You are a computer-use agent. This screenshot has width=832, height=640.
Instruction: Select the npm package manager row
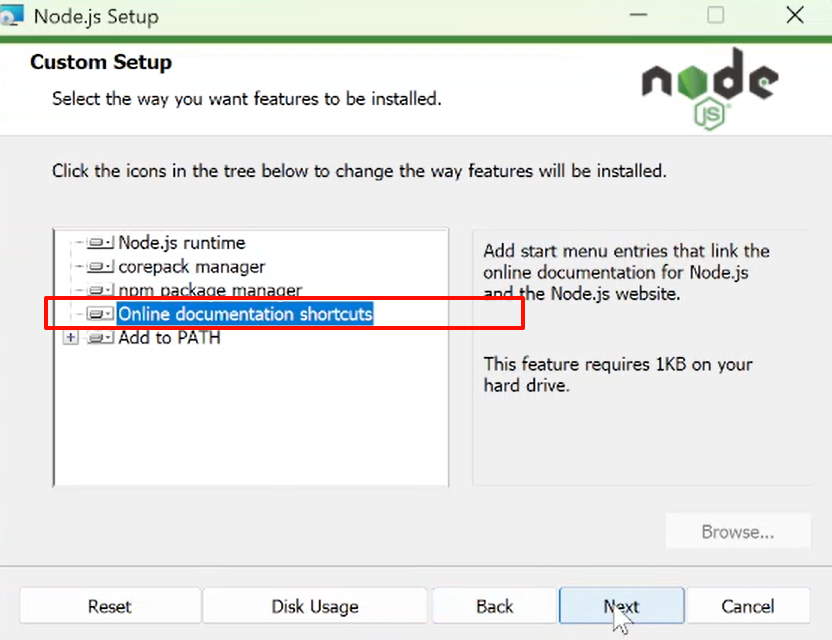[210, 290]
